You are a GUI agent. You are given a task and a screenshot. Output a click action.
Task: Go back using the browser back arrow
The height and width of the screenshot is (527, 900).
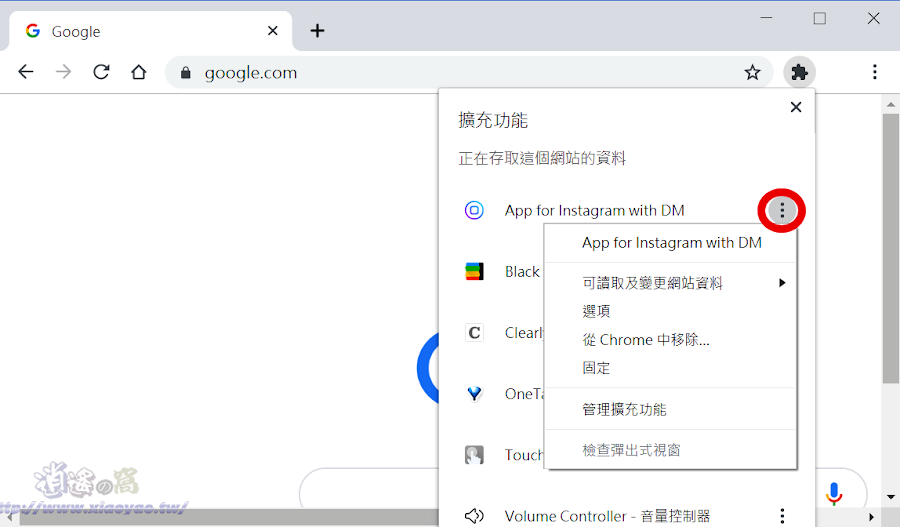[26, 72]
